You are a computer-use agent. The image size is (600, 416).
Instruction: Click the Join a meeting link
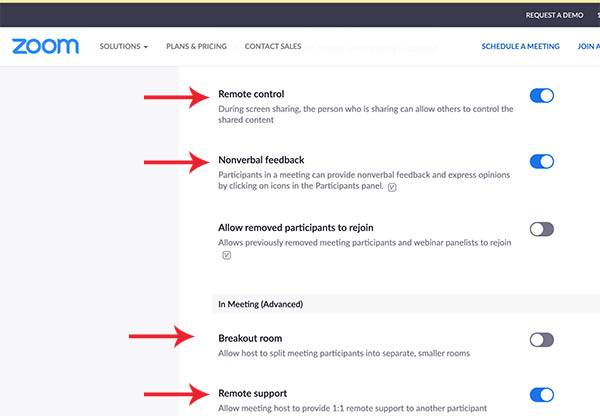(x=588, y=47)
